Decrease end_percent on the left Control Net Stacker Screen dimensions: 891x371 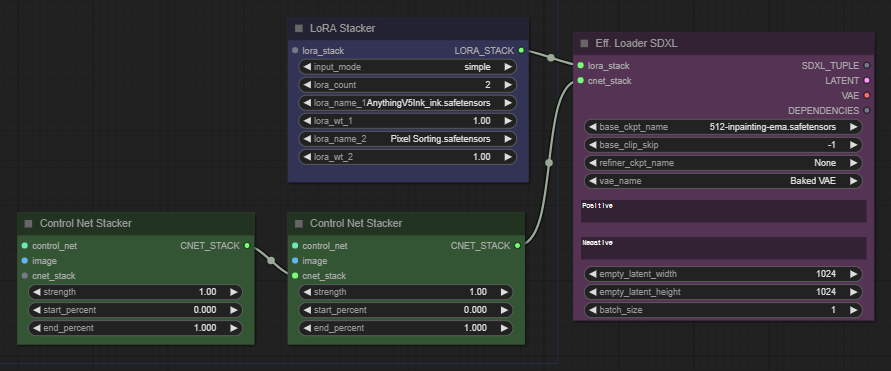(37, 328)
